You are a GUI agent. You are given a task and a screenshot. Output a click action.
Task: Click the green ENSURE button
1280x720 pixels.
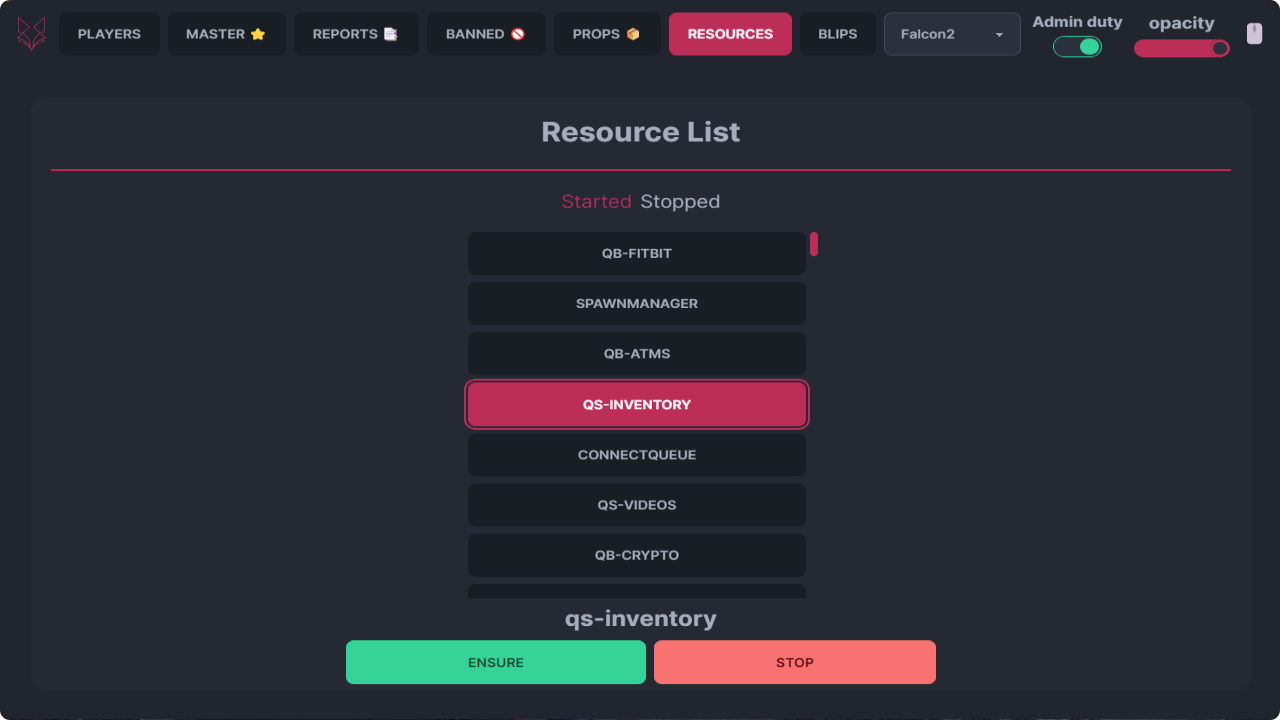[496, 662]
